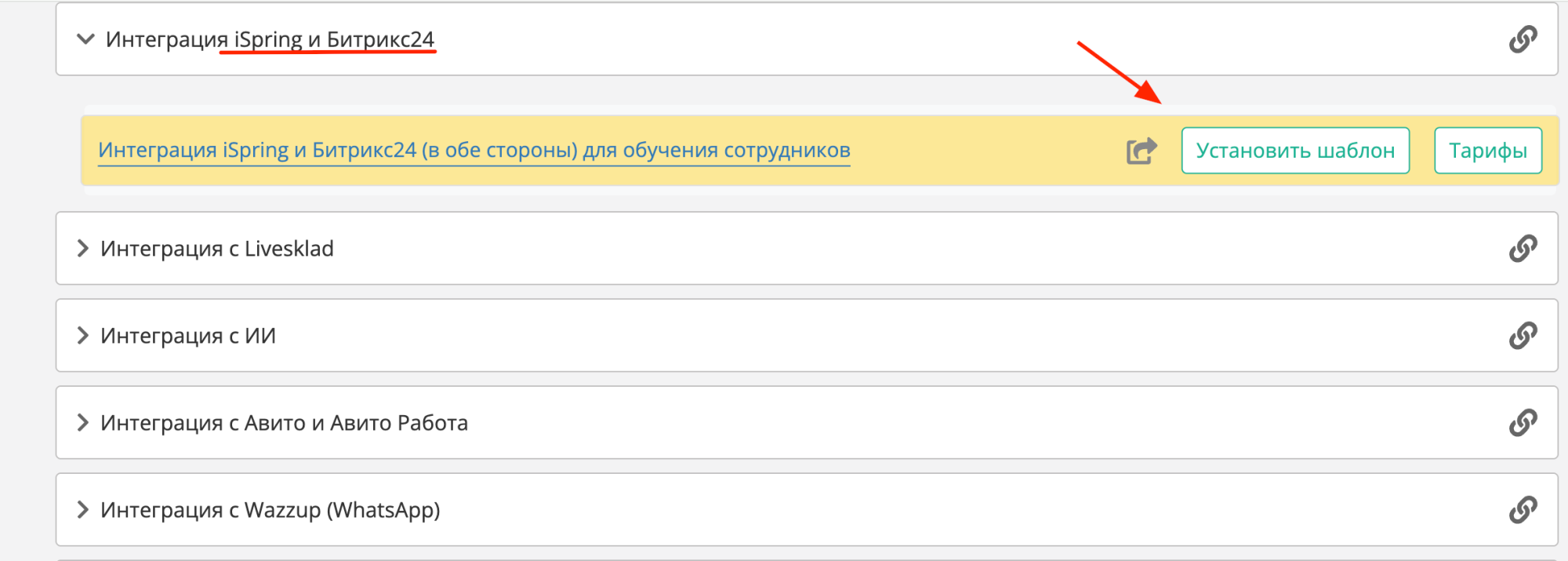Click the Интеграция iSpring и Битрикс24 header title
This screenshot has width=1568, height=561.
270,39
